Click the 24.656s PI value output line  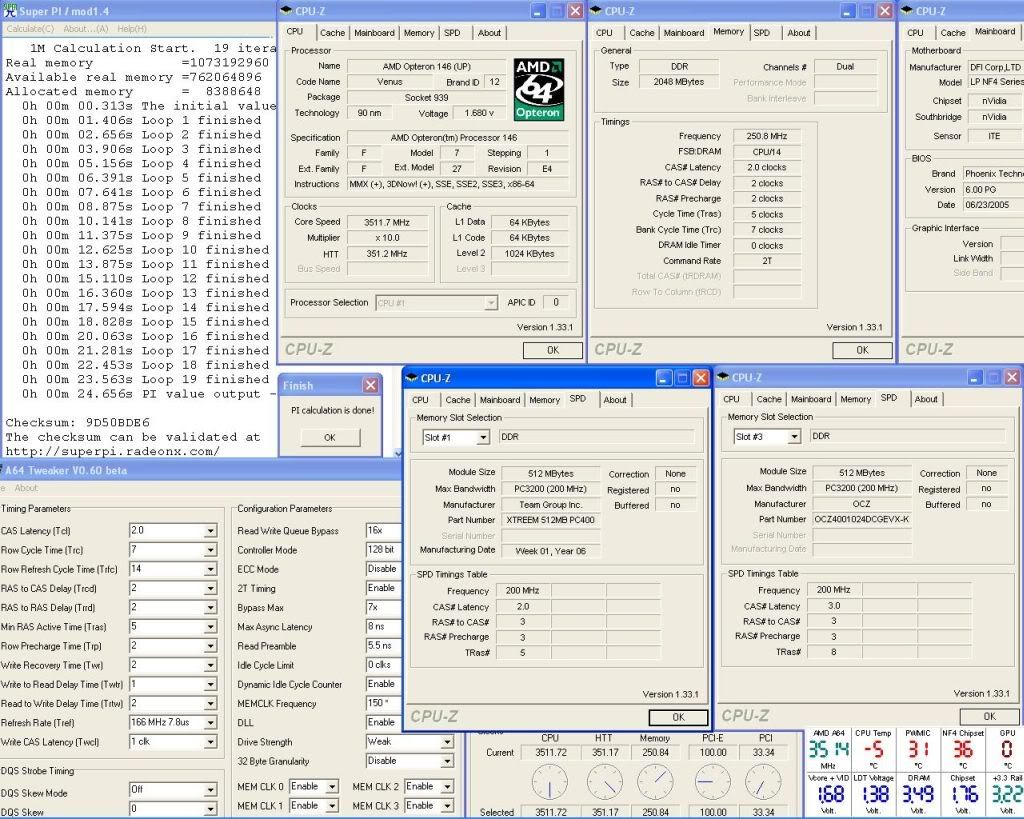coord(149,394)
